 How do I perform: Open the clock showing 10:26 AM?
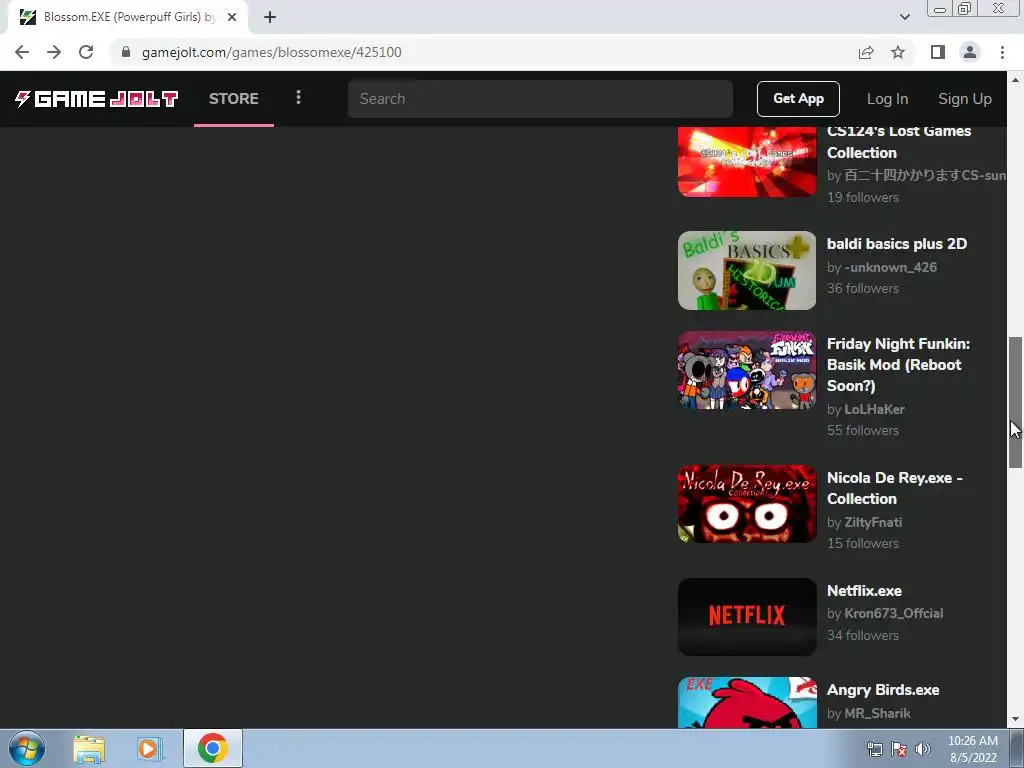[972, 748]
